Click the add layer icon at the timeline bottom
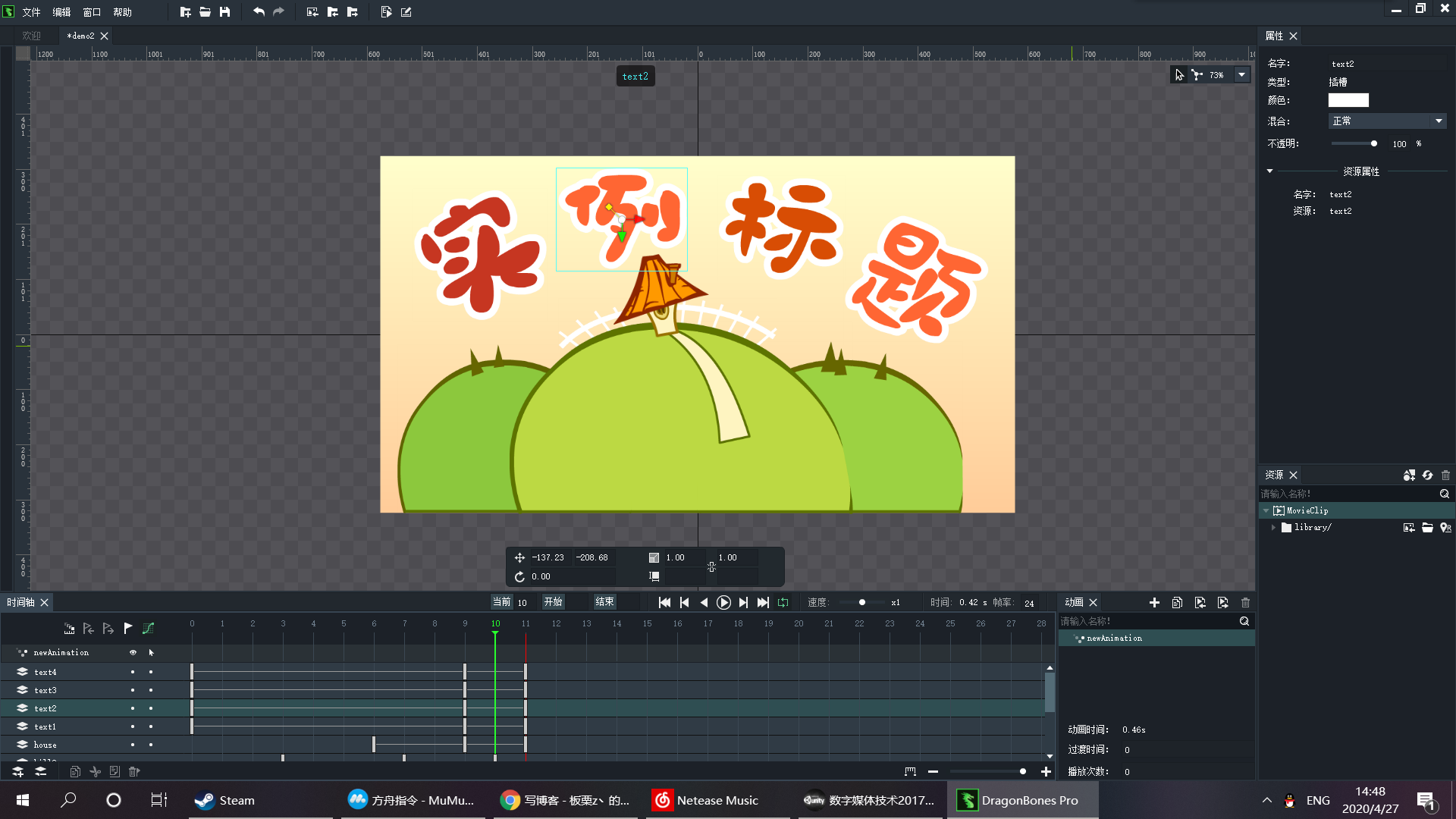This screenshot has width=1456, height=819. click(x=17, y=771)
